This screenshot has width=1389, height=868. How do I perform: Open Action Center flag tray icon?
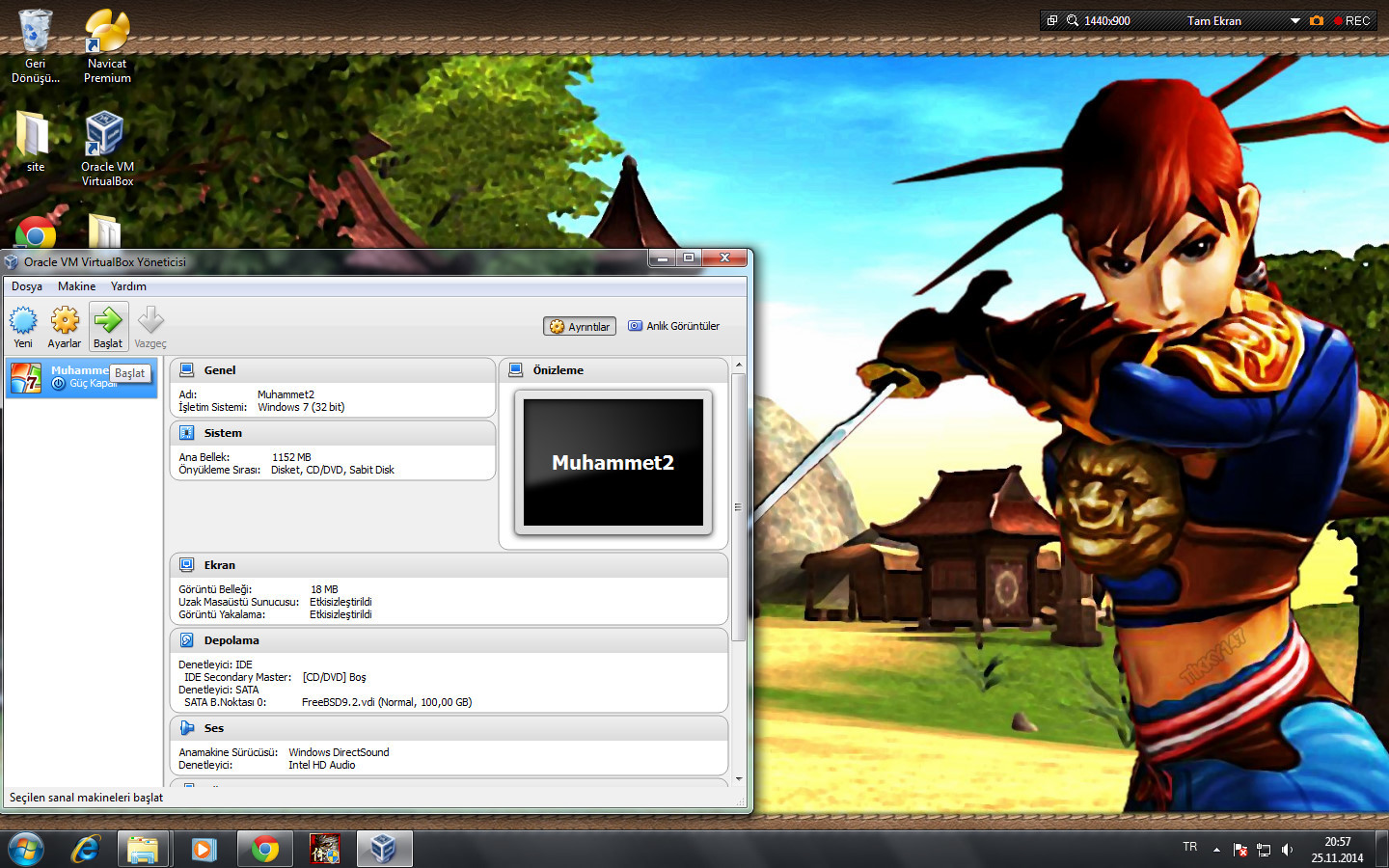(x=1240, y=850)
